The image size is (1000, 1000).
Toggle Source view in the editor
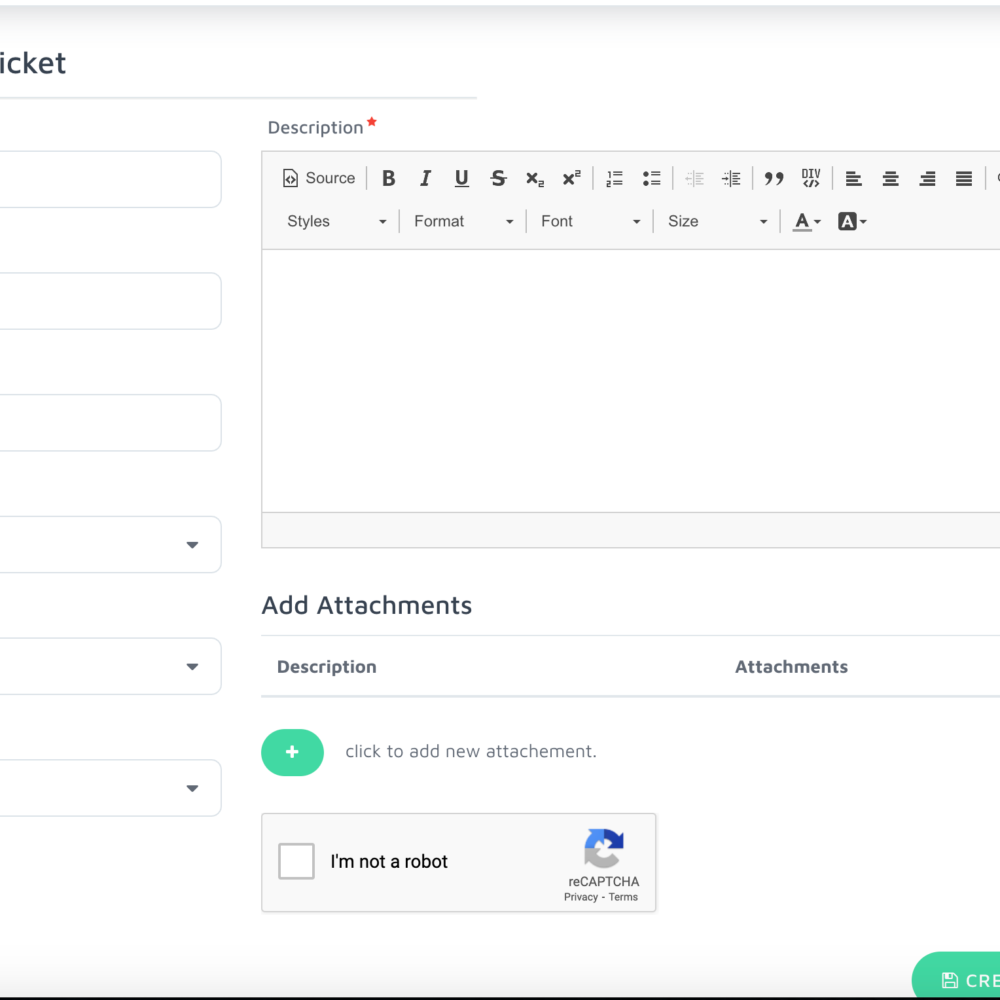pyautogui.click(x=318, y=178)
